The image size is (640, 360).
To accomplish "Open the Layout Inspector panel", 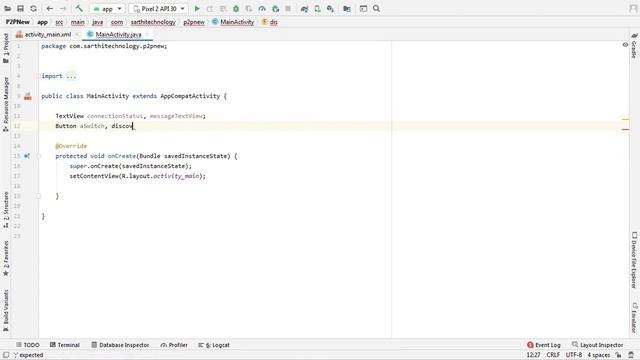I will [598, 345].
